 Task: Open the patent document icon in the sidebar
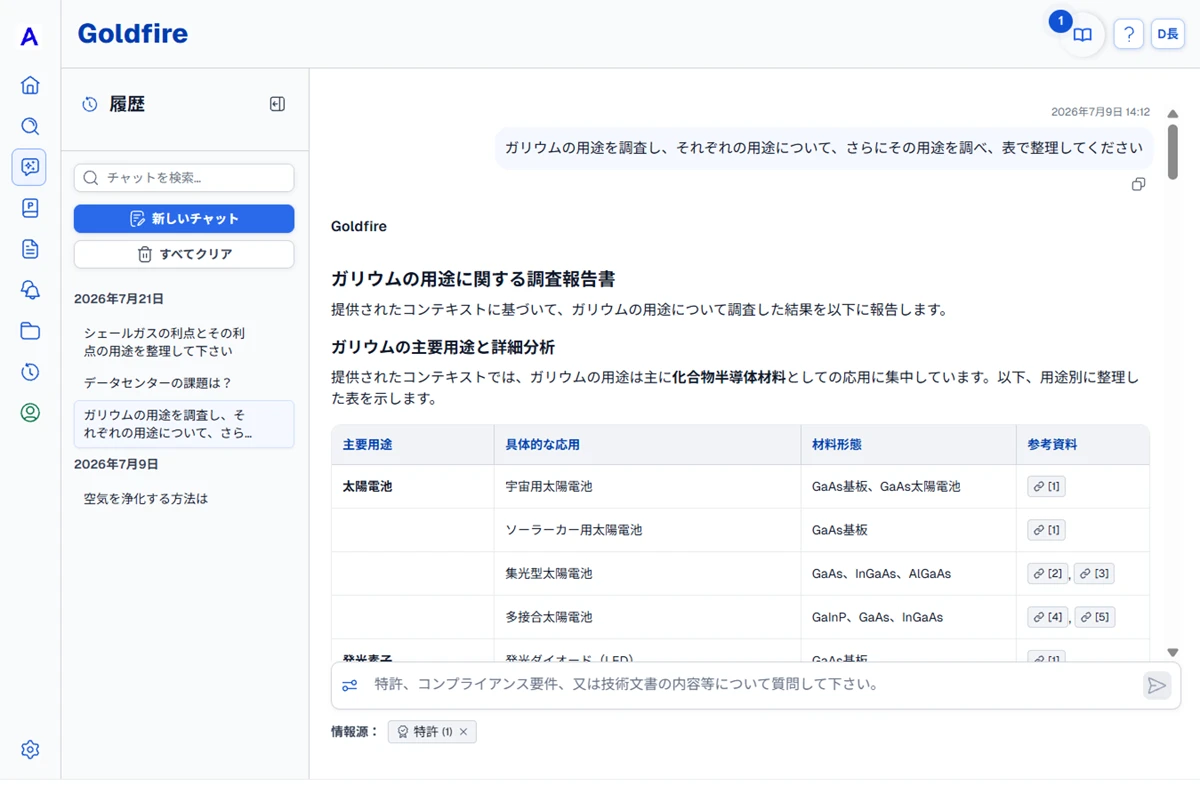(x=30, y=208)
